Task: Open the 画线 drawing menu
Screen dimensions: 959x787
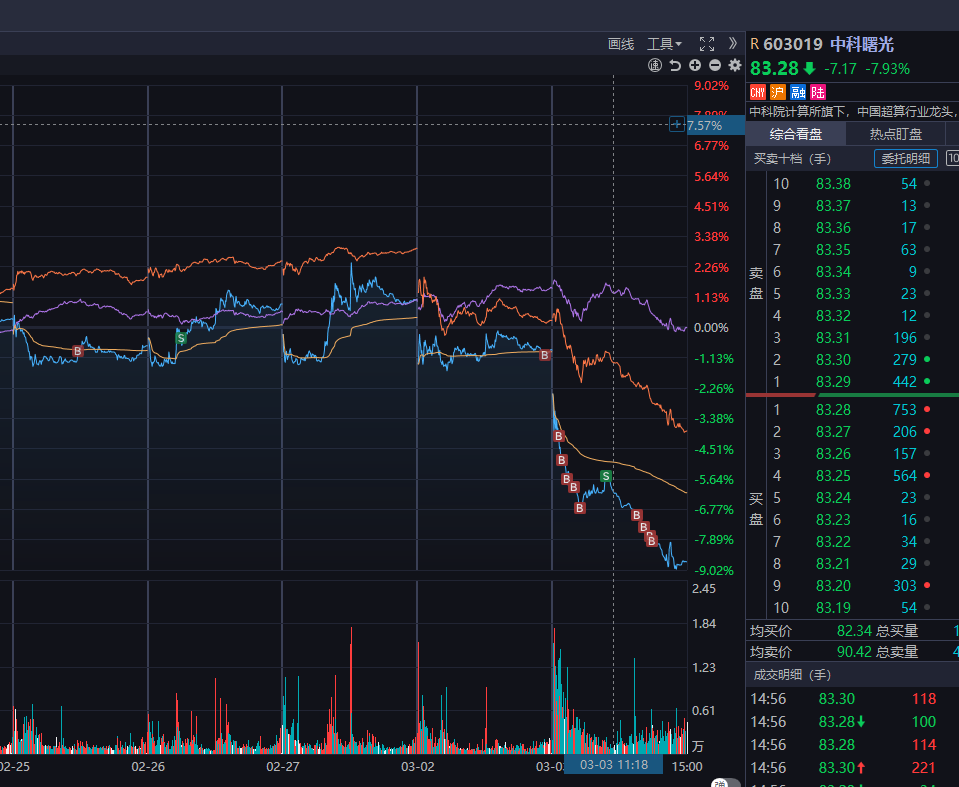Action: pyautogui.click(x=621, y=44)
